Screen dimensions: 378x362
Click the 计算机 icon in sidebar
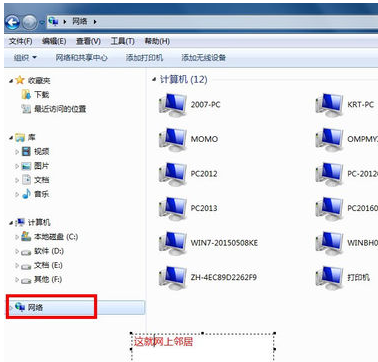tap(21, 222)
